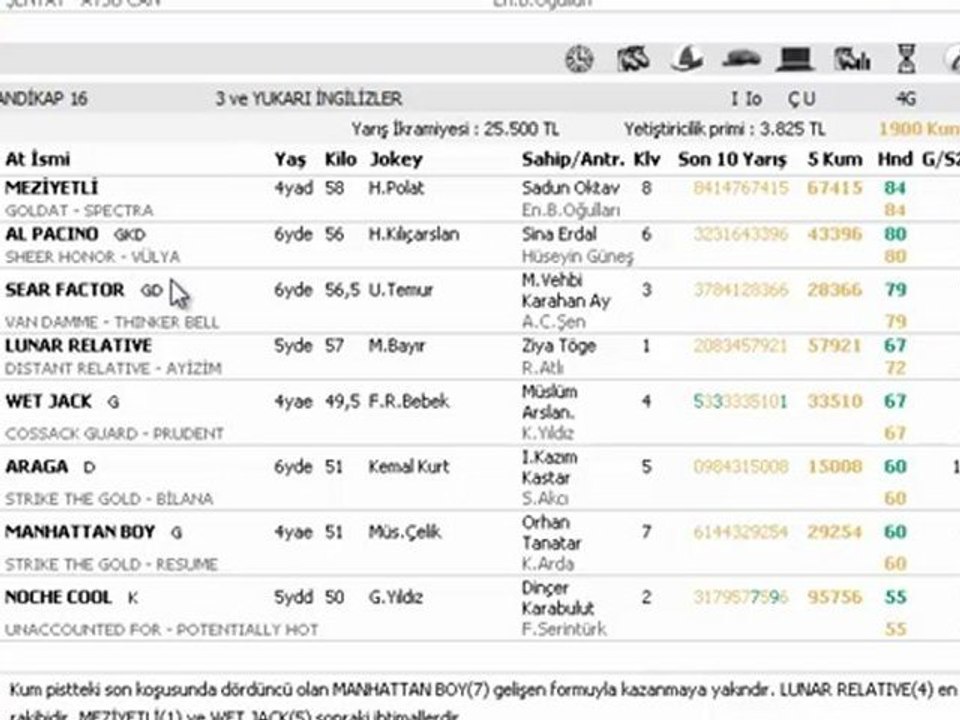Open the top hat icon
960x720 pixels.
(795, 59)
